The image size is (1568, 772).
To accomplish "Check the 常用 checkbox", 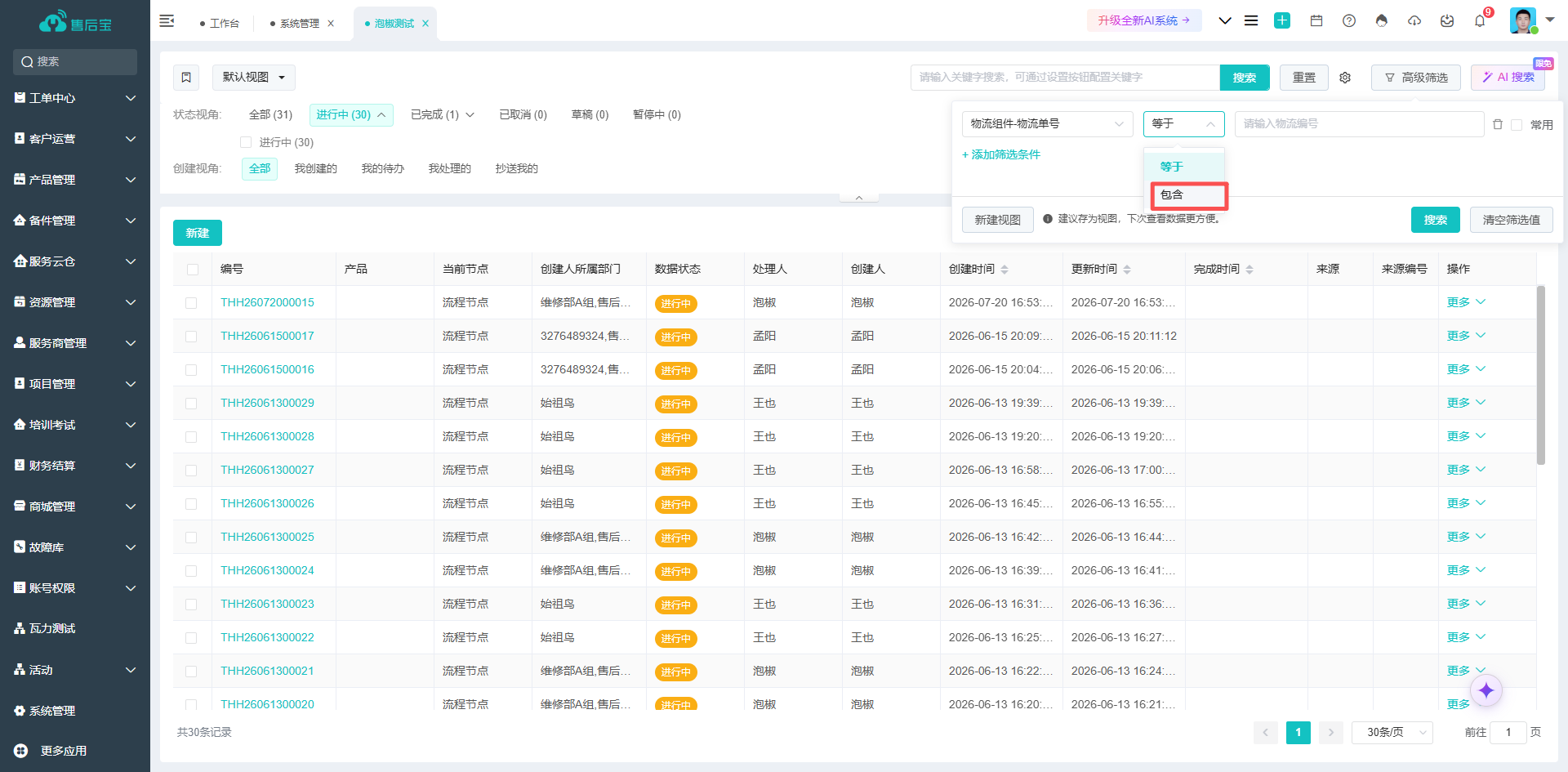I will coord(1517,125).
